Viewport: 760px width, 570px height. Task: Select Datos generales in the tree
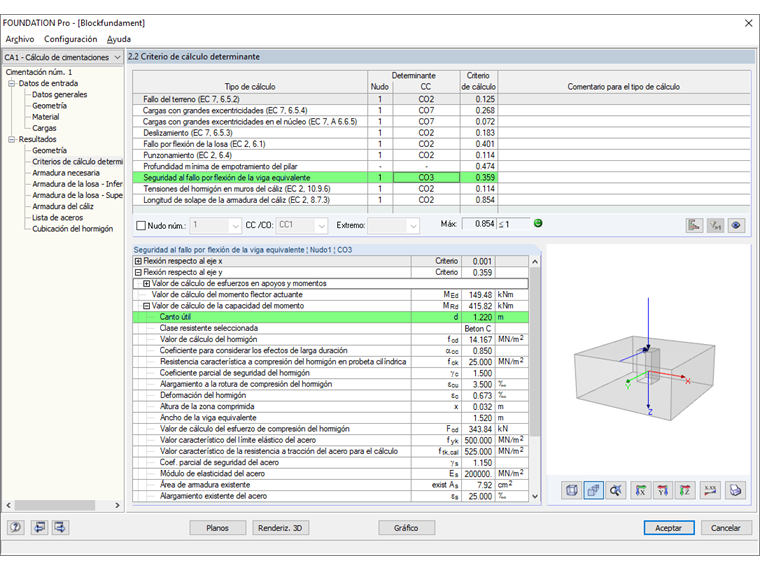tap(60, 95)
